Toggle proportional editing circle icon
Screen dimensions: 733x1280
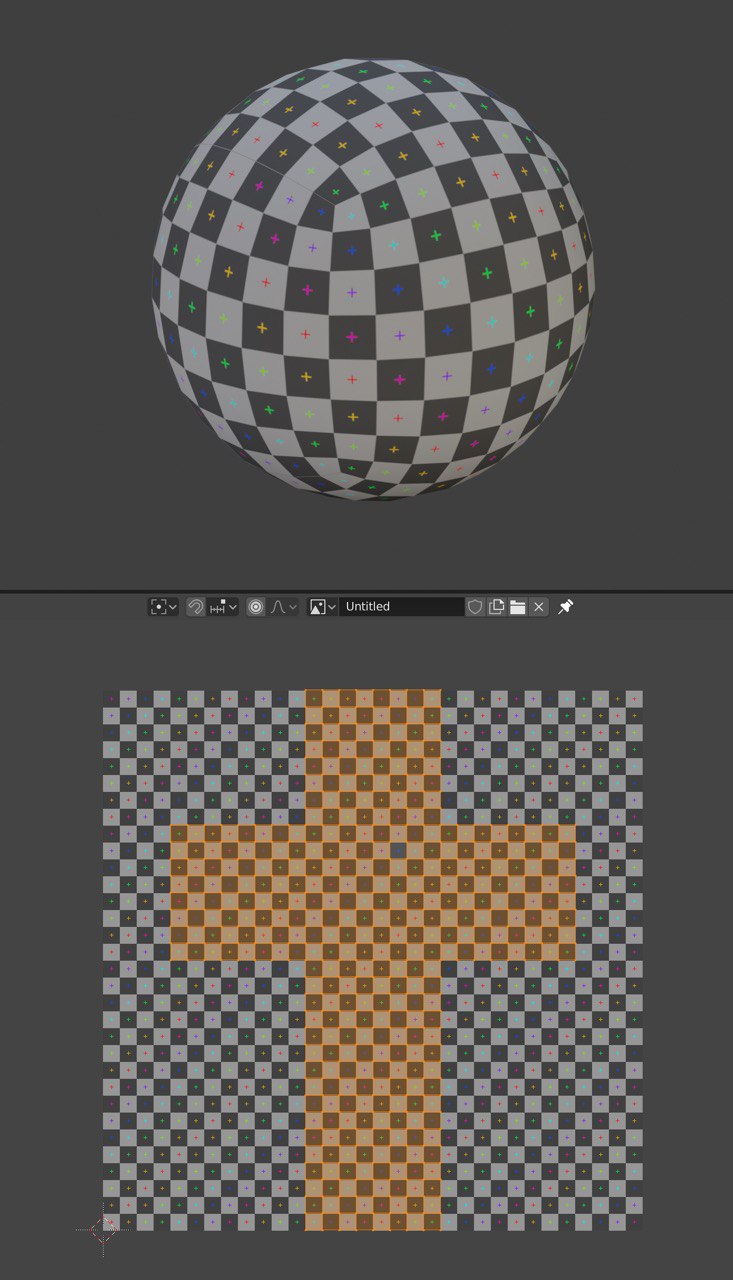coord(256,607)
